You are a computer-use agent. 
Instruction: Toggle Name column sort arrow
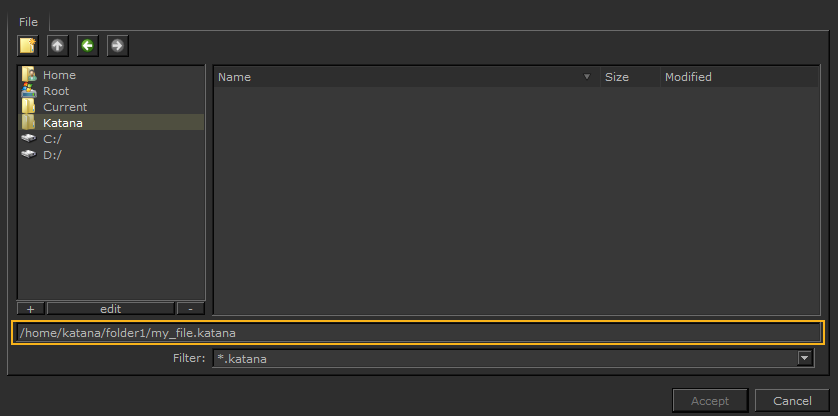click(x=587, y=76)
